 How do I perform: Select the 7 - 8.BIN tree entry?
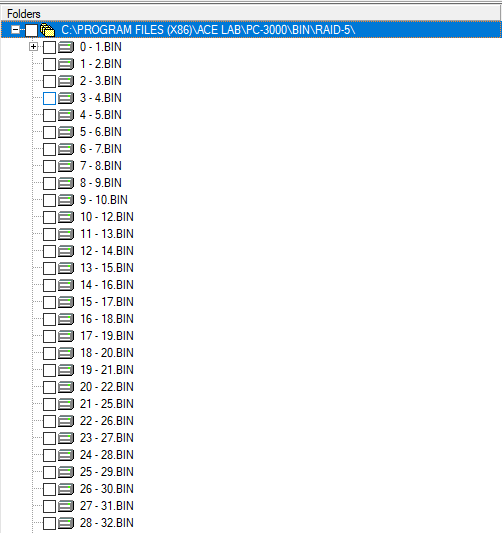tap(101, 166)
